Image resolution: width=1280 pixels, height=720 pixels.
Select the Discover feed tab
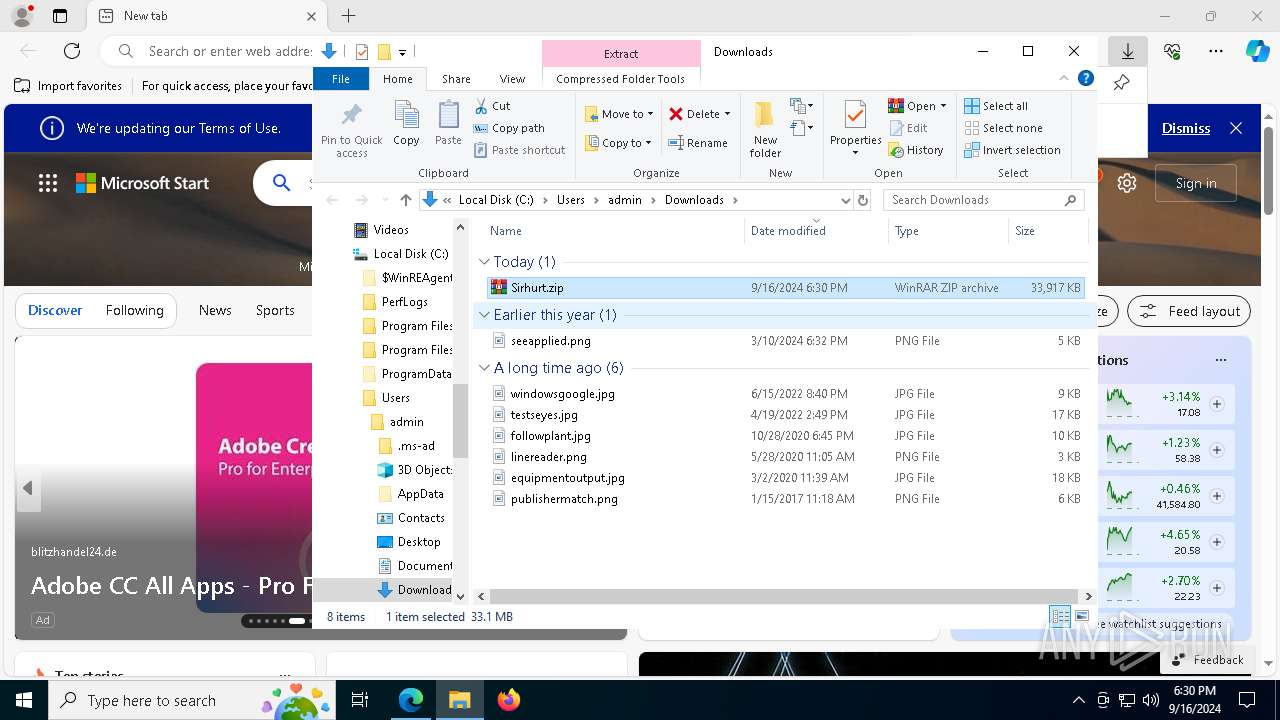(55, 310)
